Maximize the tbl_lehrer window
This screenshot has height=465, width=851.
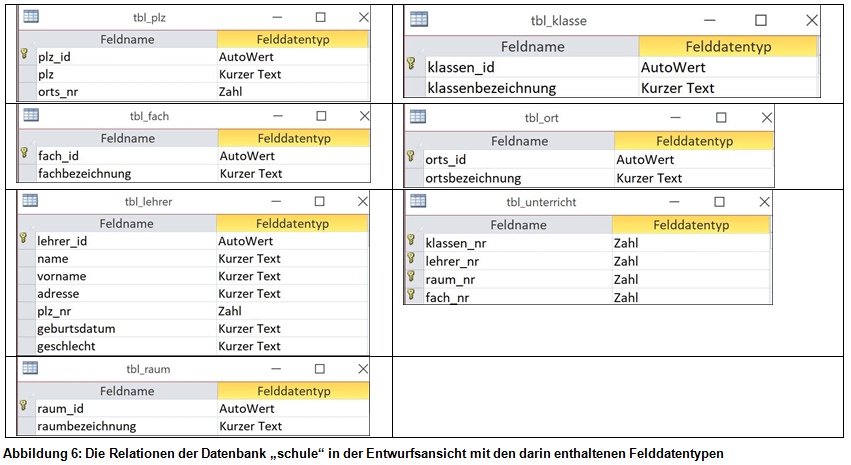point(320,201)
